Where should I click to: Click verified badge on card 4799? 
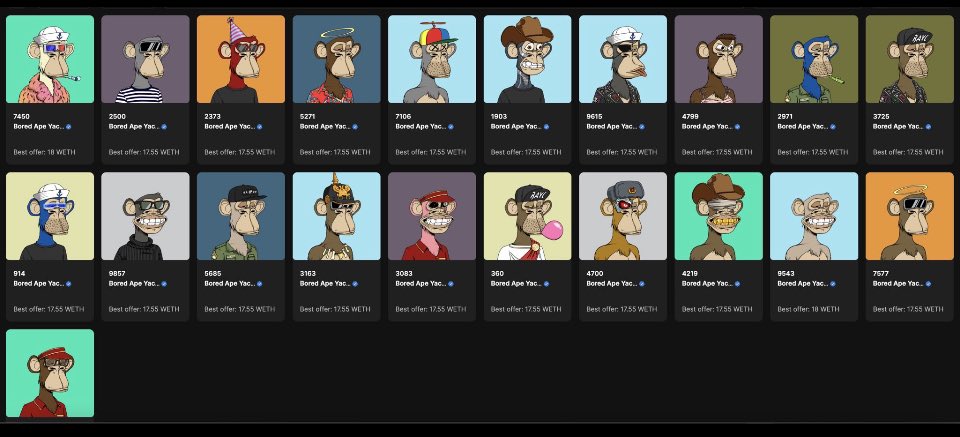[737, 127]
